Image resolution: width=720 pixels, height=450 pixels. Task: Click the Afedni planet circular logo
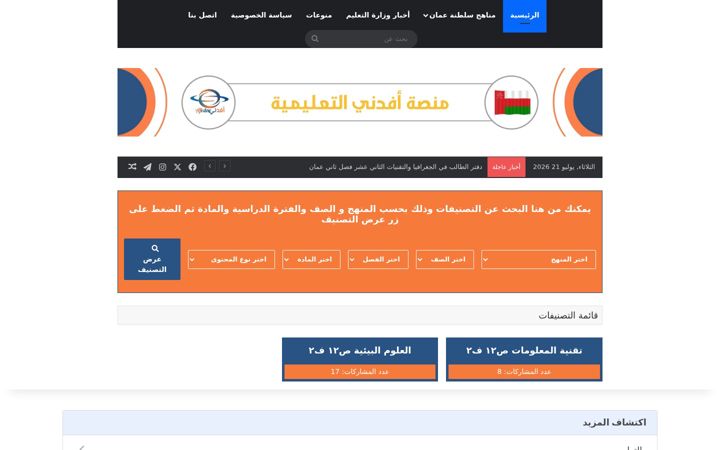pos(208,102)
